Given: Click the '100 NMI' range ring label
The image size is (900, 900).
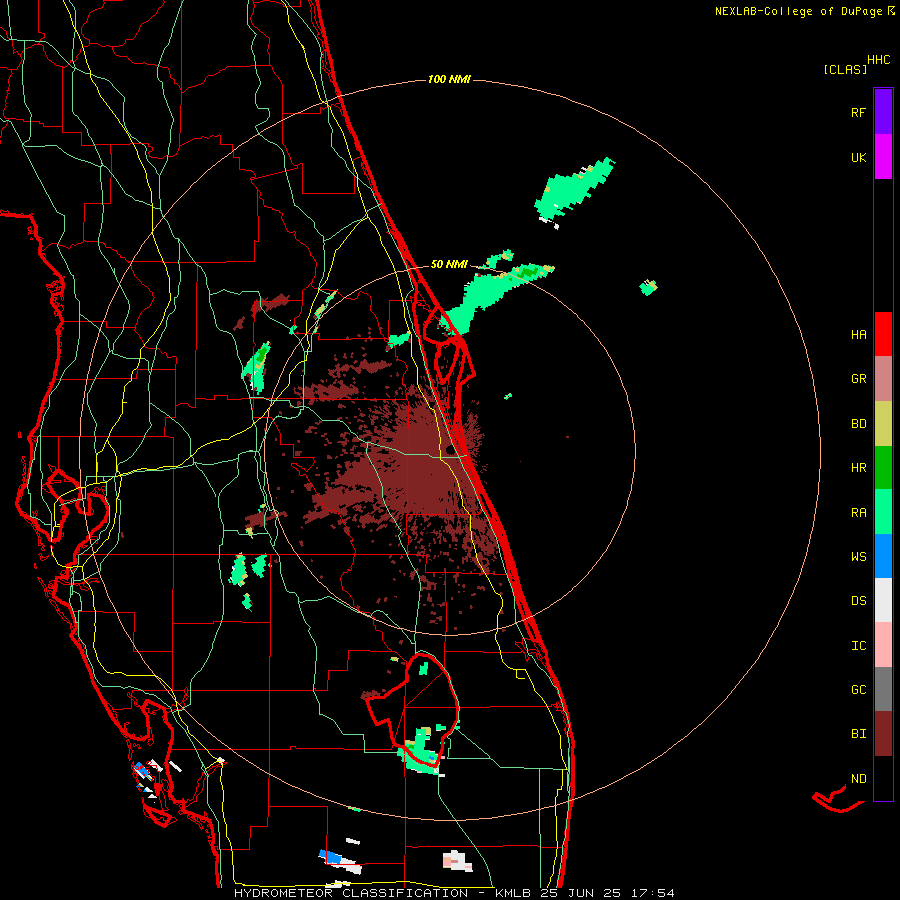Looking at the screenshot, I should tap(449, 79).
